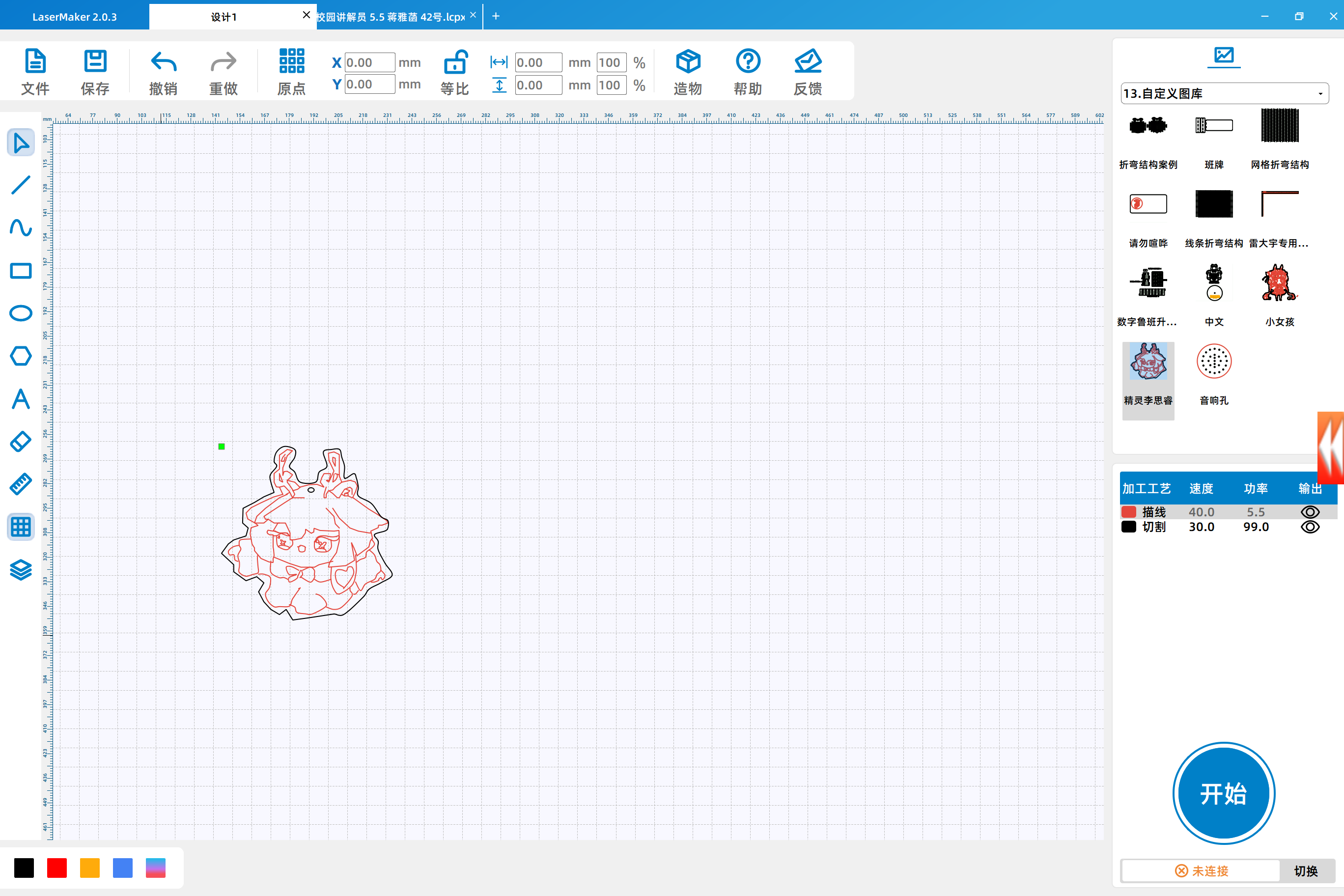
Task: Pick the red color swatch
Action: [57, 868]
